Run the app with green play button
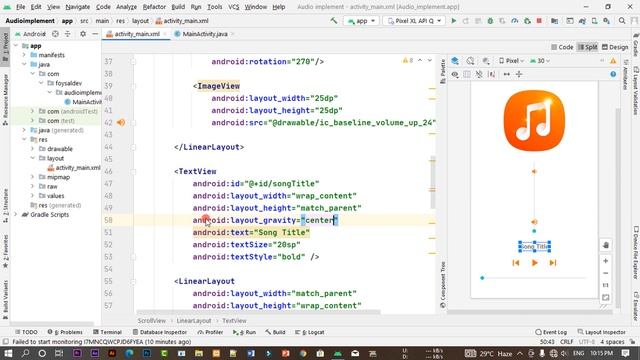 pyautogui.click(x=453, y=21)
